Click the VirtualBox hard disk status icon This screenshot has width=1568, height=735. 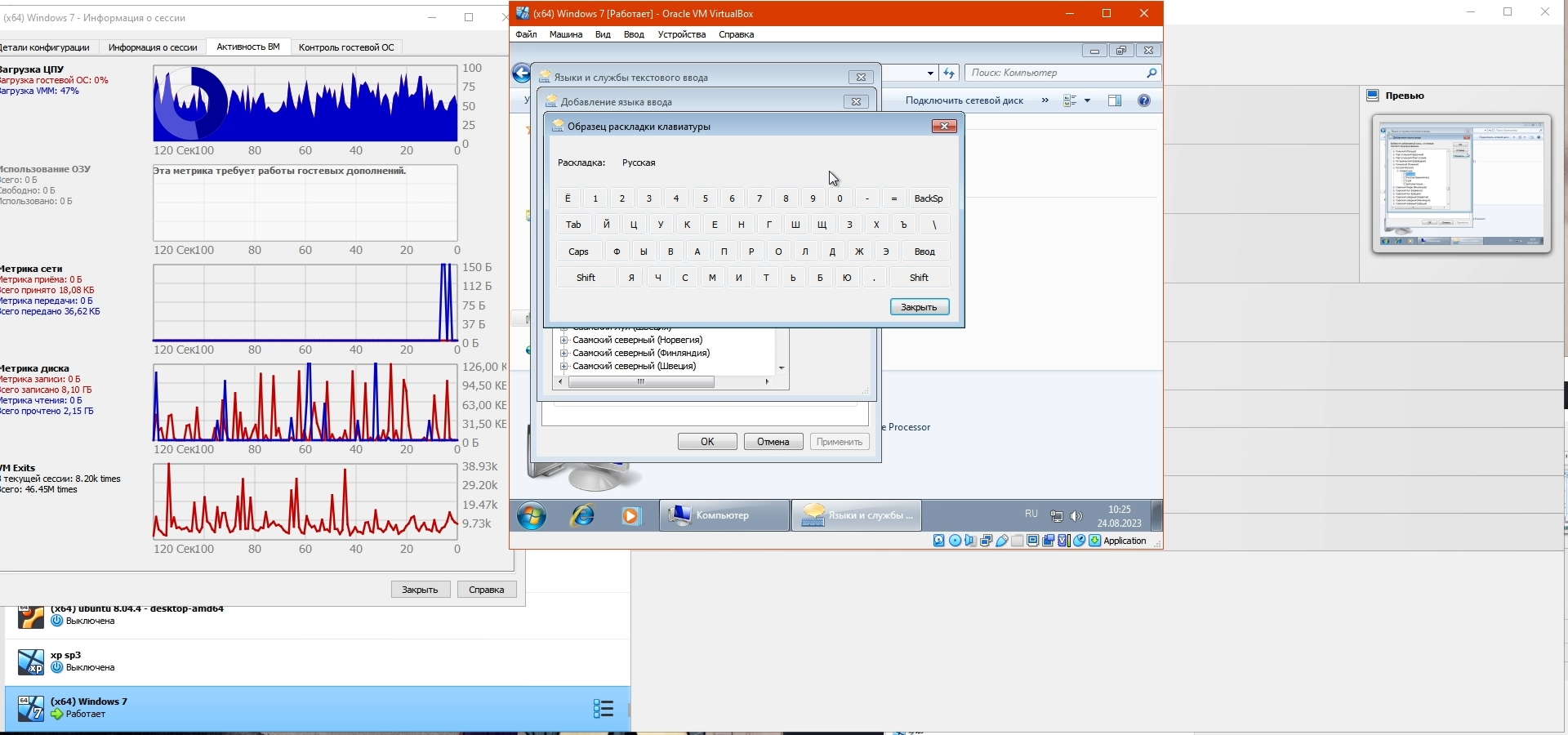pyautogui.click(x=939, y=541)
